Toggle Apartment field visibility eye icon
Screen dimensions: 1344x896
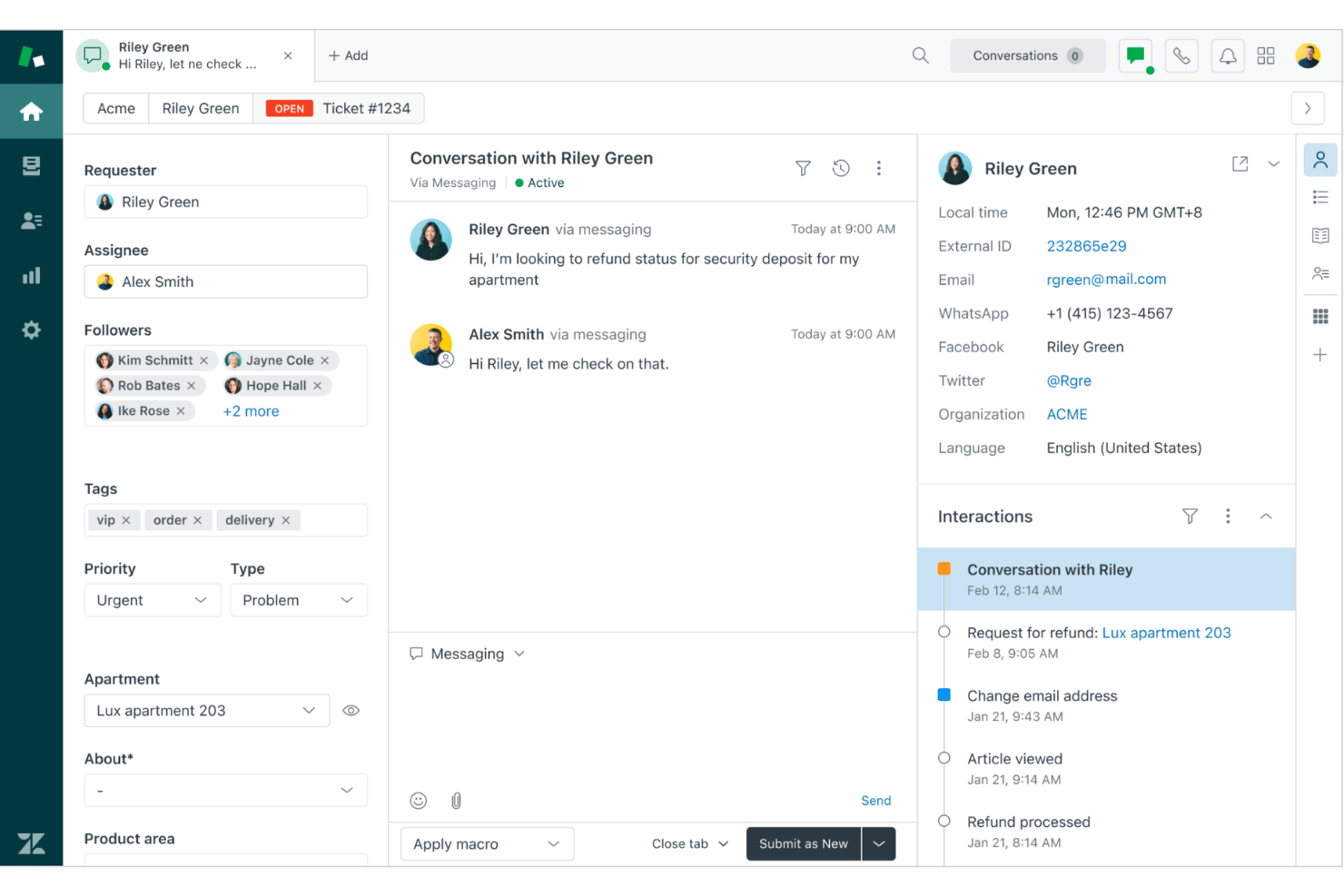click(x=351, y=711)
